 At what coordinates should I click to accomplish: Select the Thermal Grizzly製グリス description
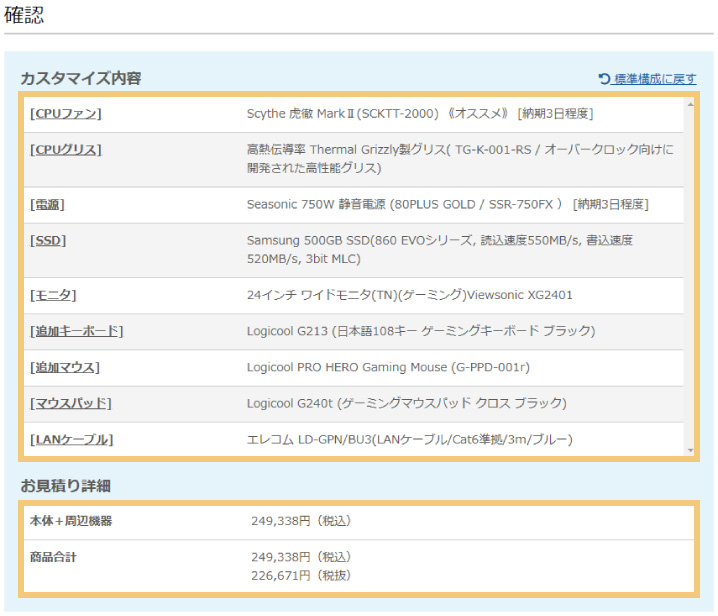click(x=460, y=158)
